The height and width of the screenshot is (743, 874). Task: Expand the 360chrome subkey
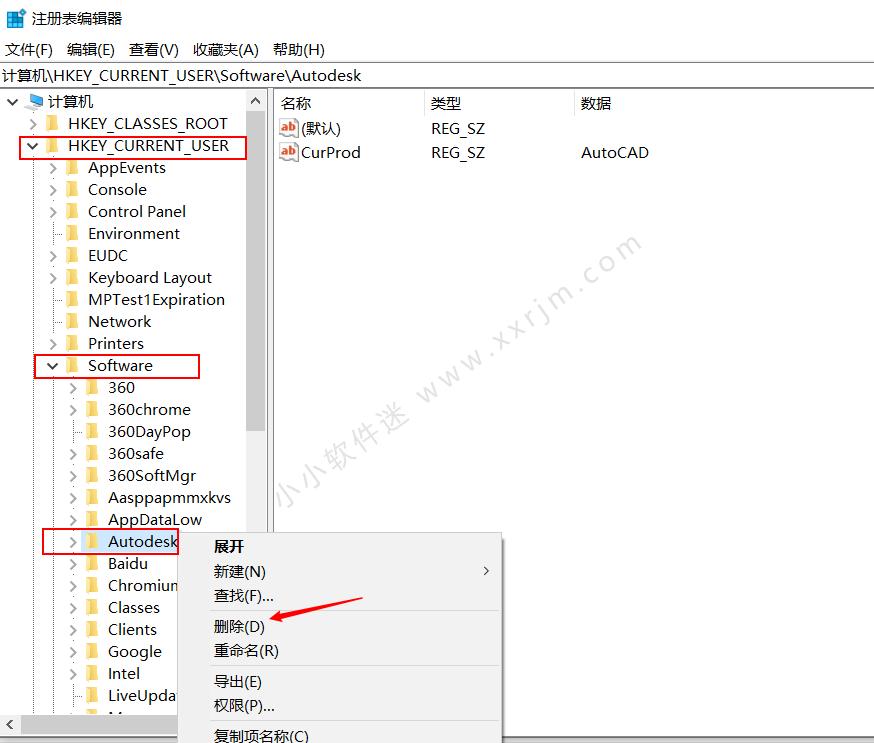(75, 409)
